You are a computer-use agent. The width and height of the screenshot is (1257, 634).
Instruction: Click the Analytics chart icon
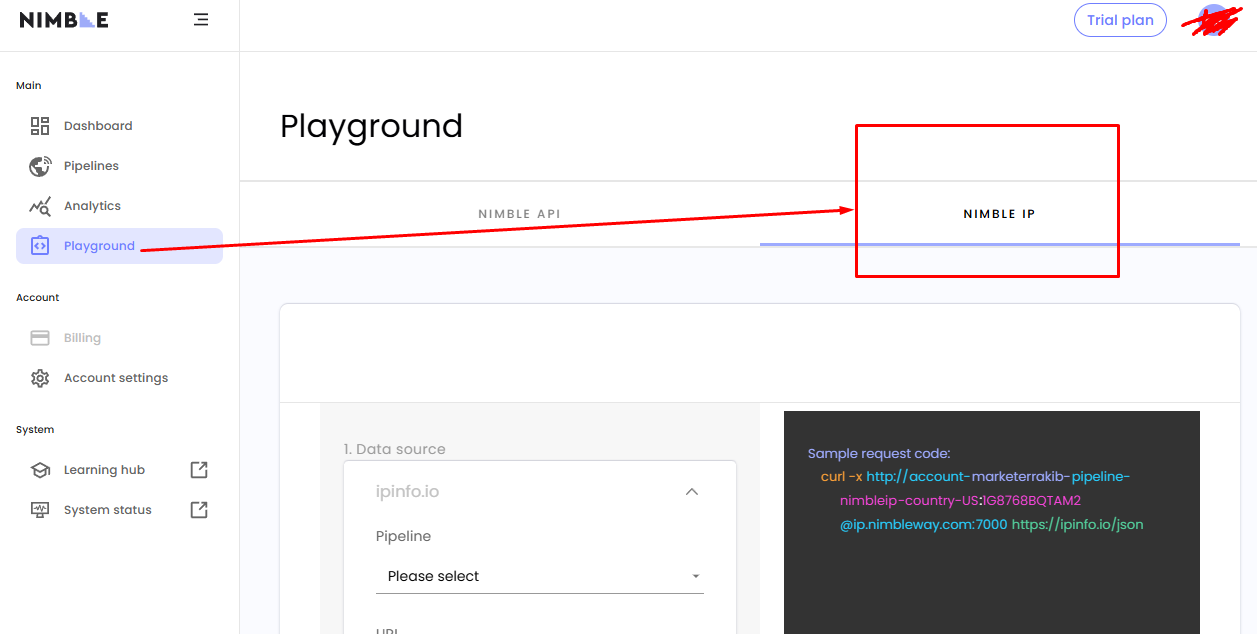pos(40,207)
